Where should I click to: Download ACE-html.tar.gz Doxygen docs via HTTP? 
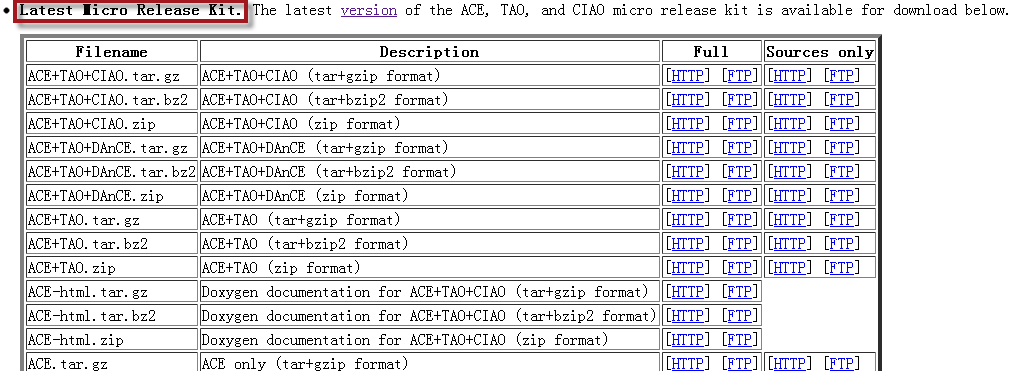click(x=687, y=291)
